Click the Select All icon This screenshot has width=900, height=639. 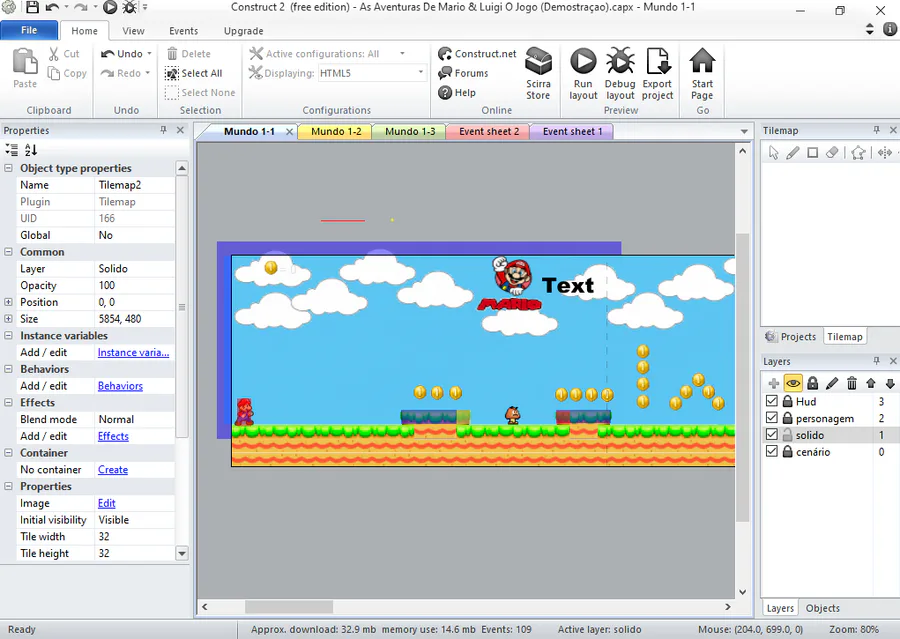pos(172,73)
